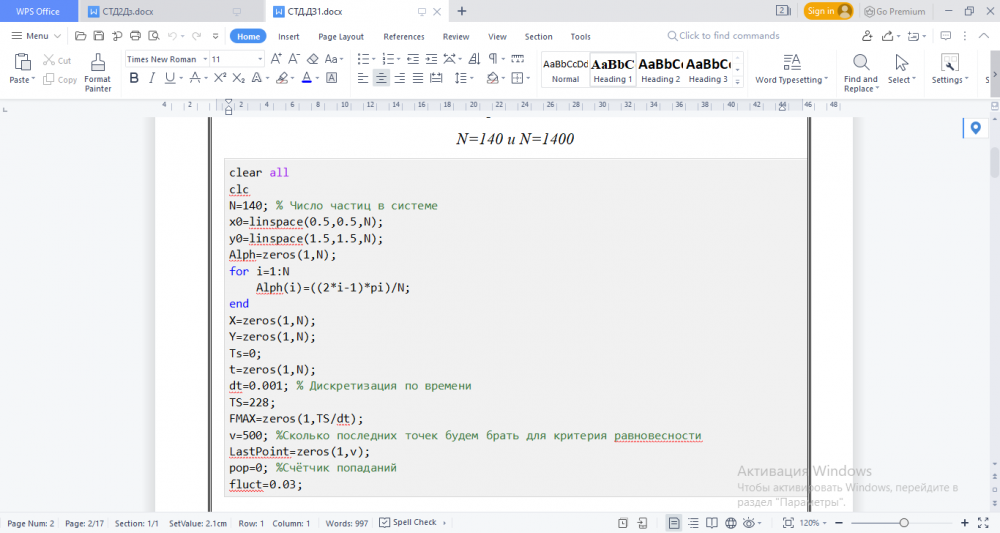Click the Increase Indent icon
Screen dimensions: 1000x533
pos(431,59)
